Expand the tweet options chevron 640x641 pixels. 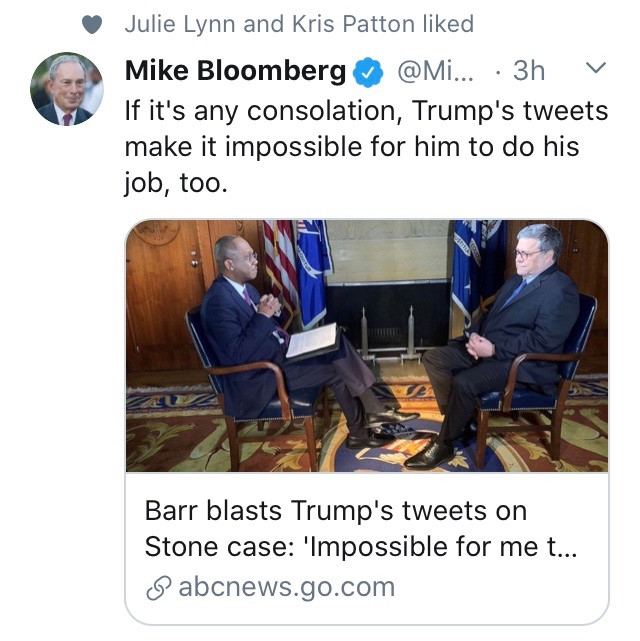click(595, 69)
